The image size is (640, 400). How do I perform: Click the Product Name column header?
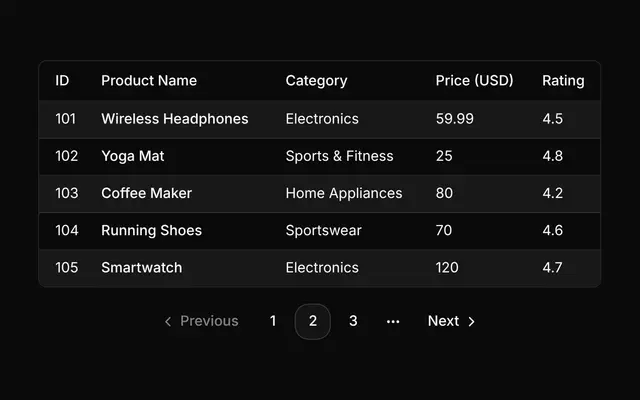pyautogui.click(x=149, y=80)
